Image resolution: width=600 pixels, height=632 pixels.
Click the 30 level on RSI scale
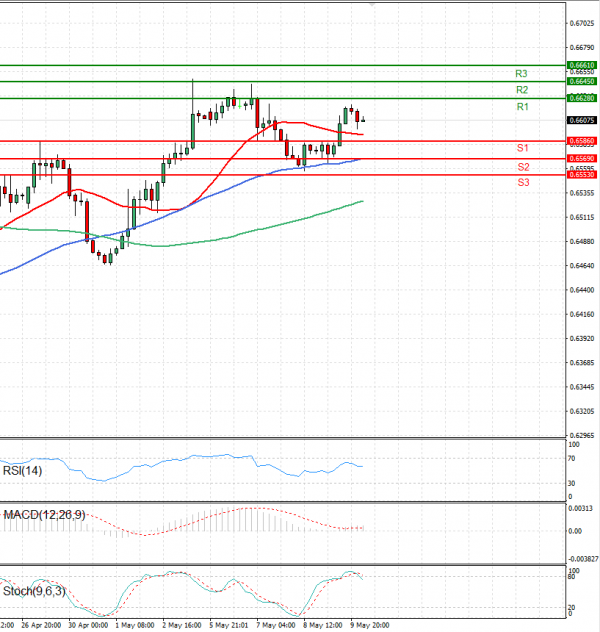[x=571, y=483]
